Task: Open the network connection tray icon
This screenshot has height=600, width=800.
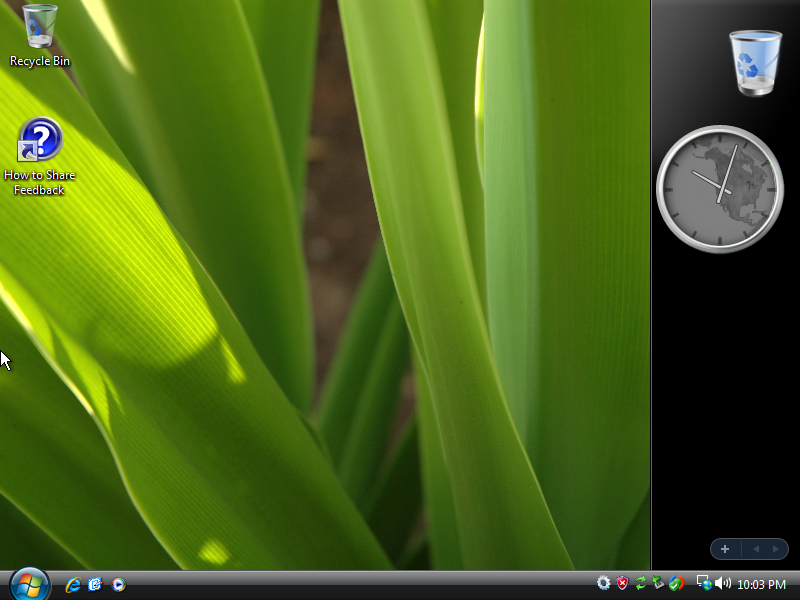Action: tap(704, 583)
